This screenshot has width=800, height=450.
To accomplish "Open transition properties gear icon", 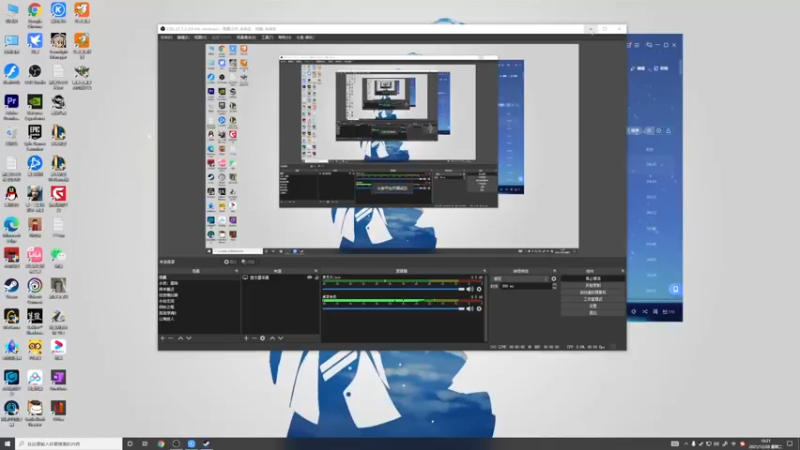I will [554, 279].
